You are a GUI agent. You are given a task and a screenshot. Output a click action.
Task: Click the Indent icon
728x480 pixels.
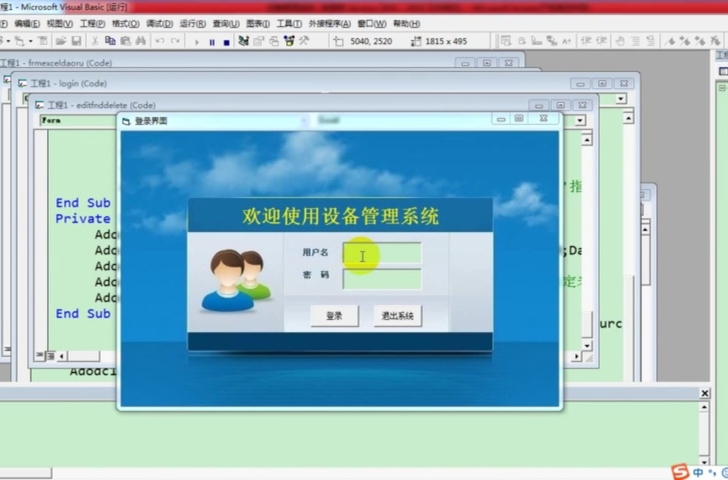click(586, 41)
